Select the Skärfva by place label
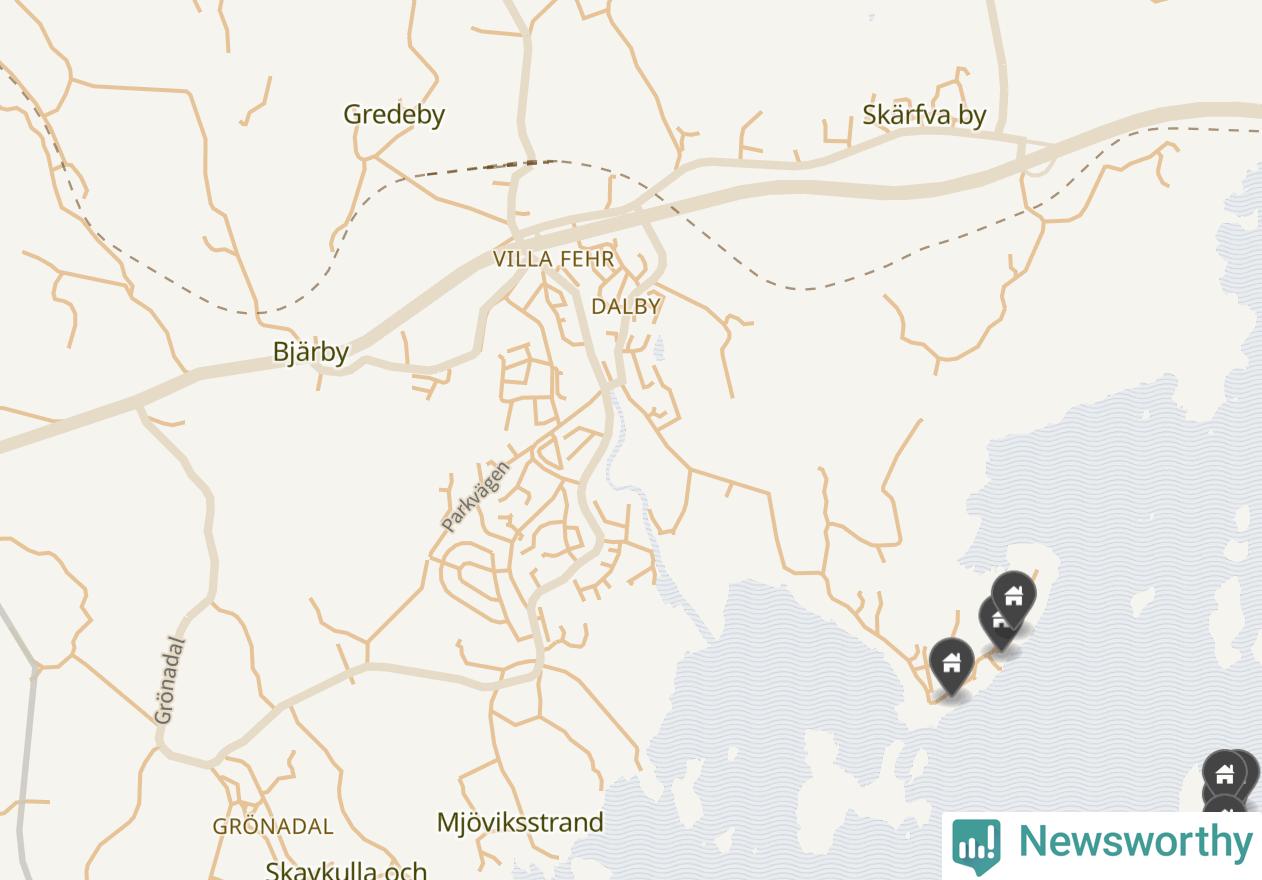The width and height of the screenshot is (1262, 880). click(x=925, y=115)
